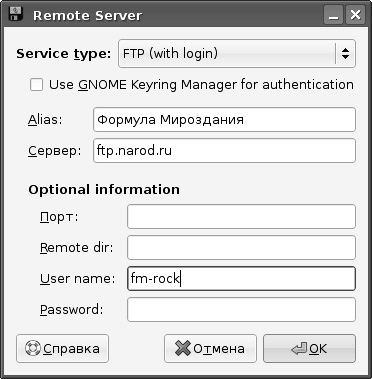Minimize the Remote Server window

coord(334,15)
